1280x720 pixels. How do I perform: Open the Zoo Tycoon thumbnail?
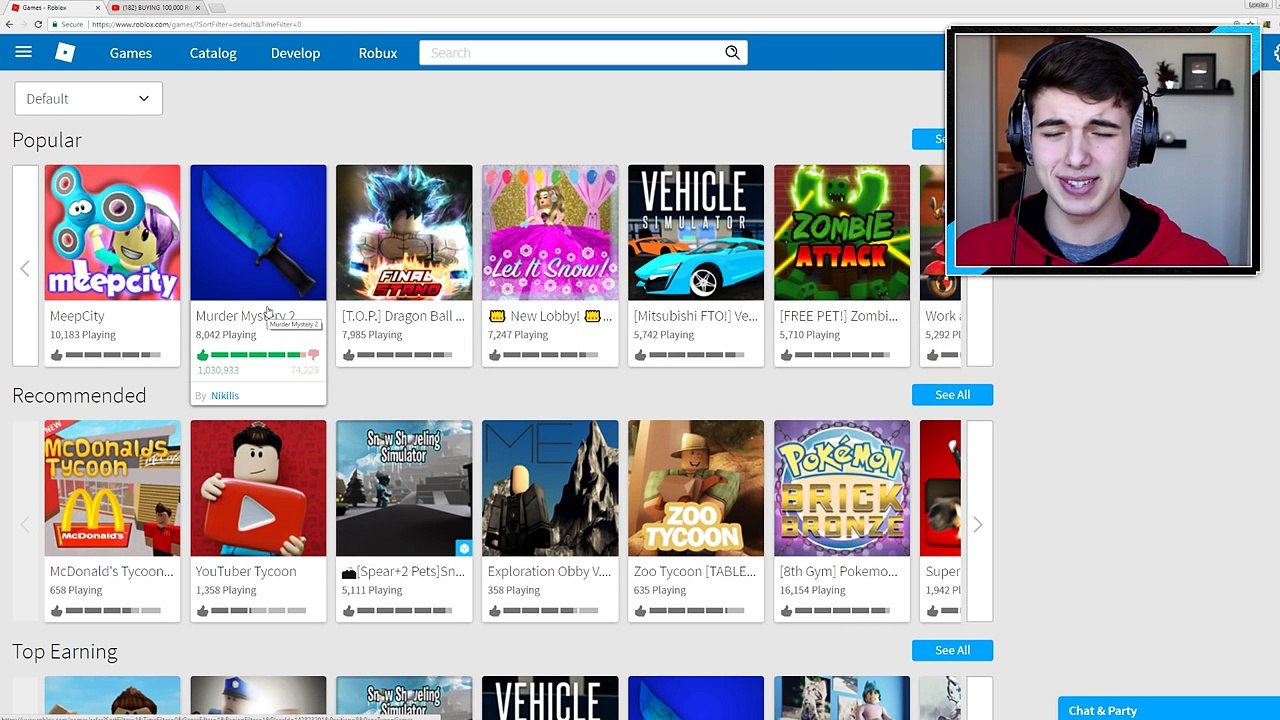coord(696,488)
